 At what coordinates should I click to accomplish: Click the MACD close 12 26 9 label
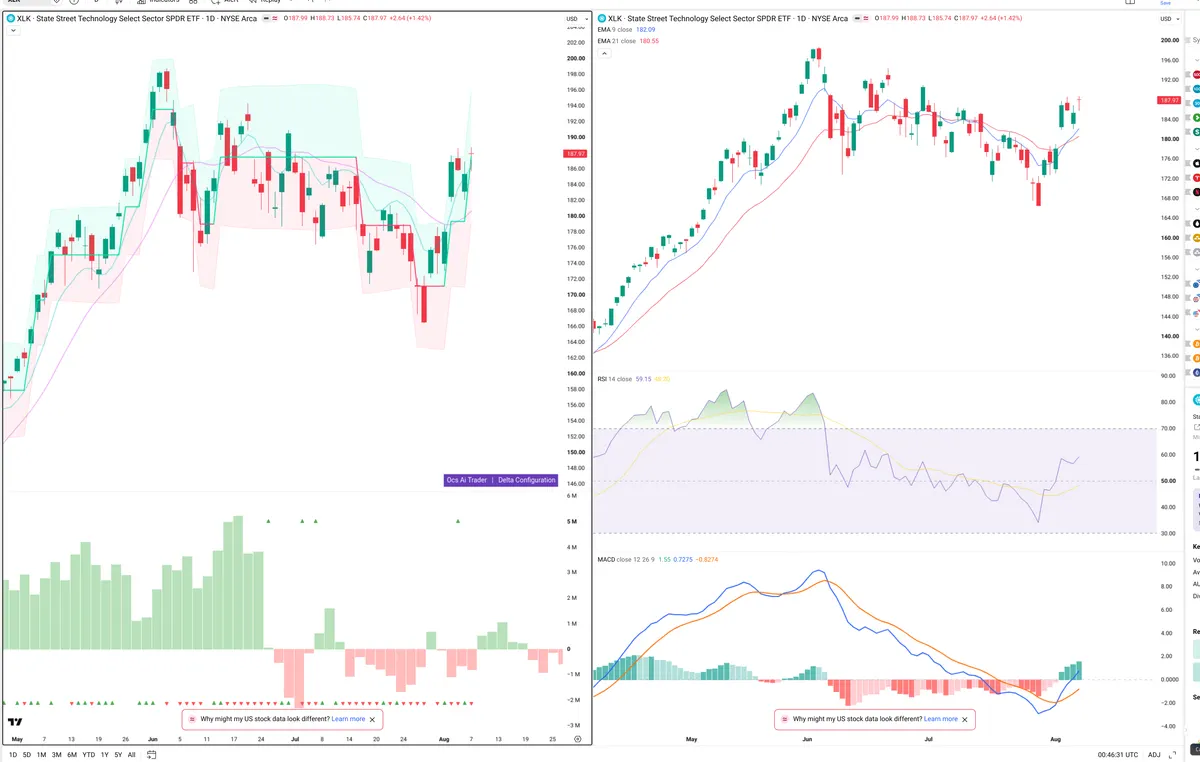(x=626, y=559)
